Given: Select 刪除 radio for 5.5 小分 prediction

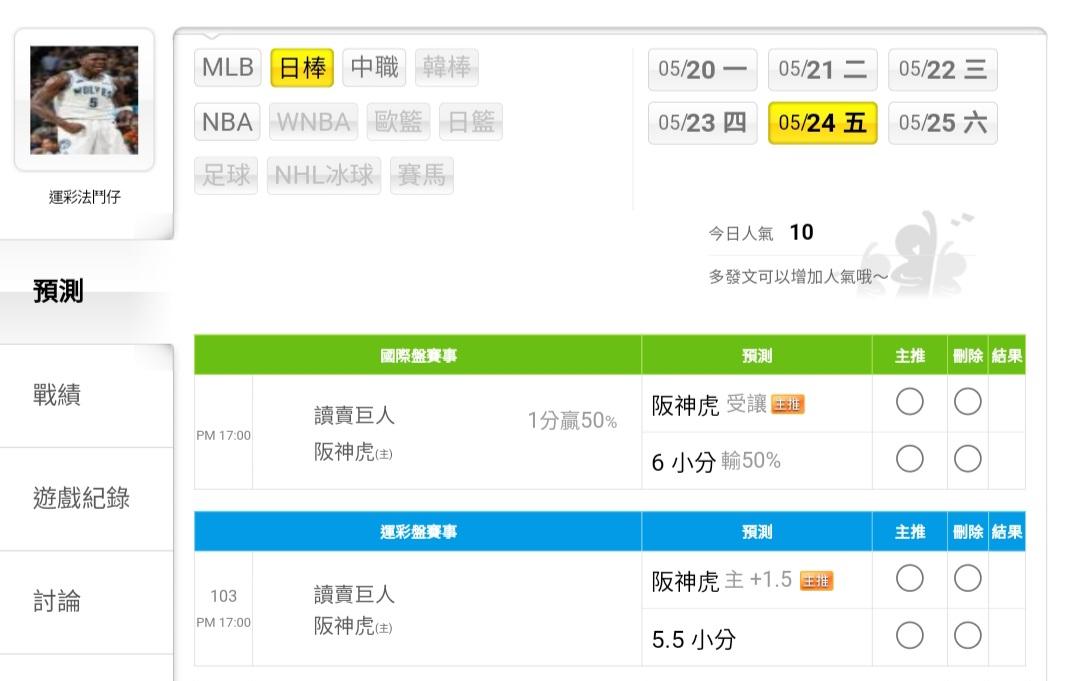Looking at the screenshot, I should coord(967,635).
